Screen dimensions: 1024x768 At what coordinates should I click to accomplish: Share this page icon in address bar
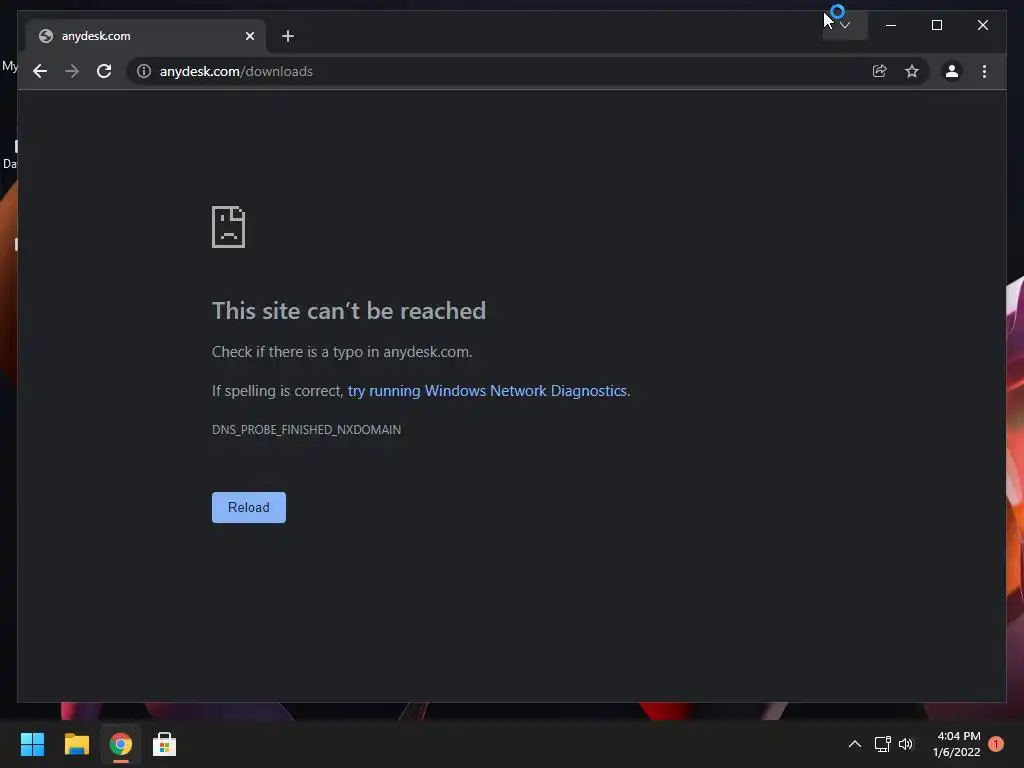point(880,71)
